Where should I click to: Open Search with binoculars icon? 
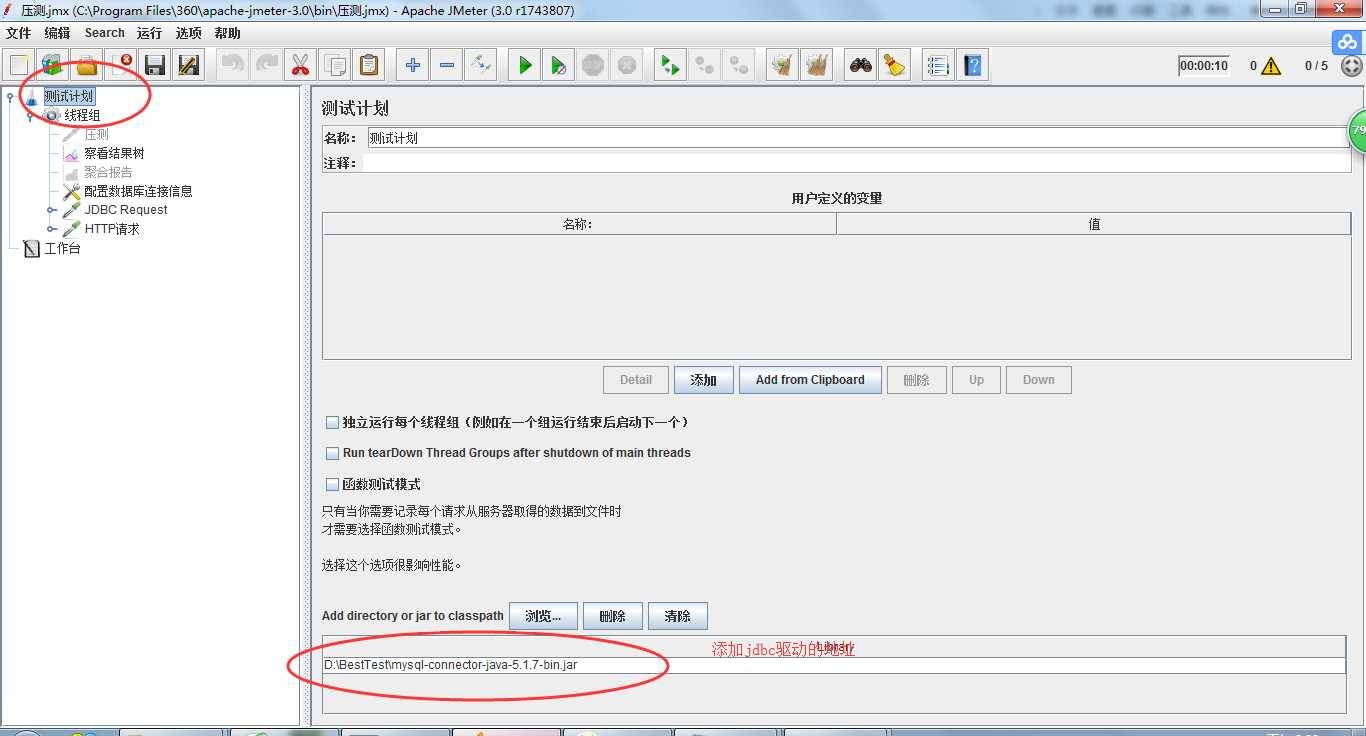click(x=860, y=66)
